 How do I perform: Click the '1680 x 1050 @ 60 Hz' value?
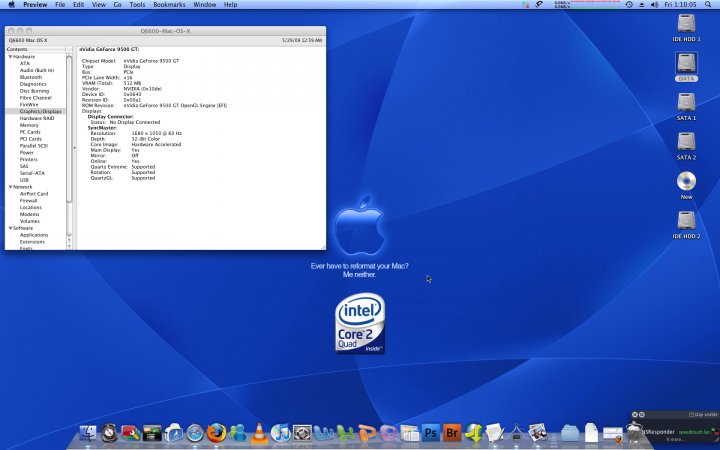click(x=157, y=133)
